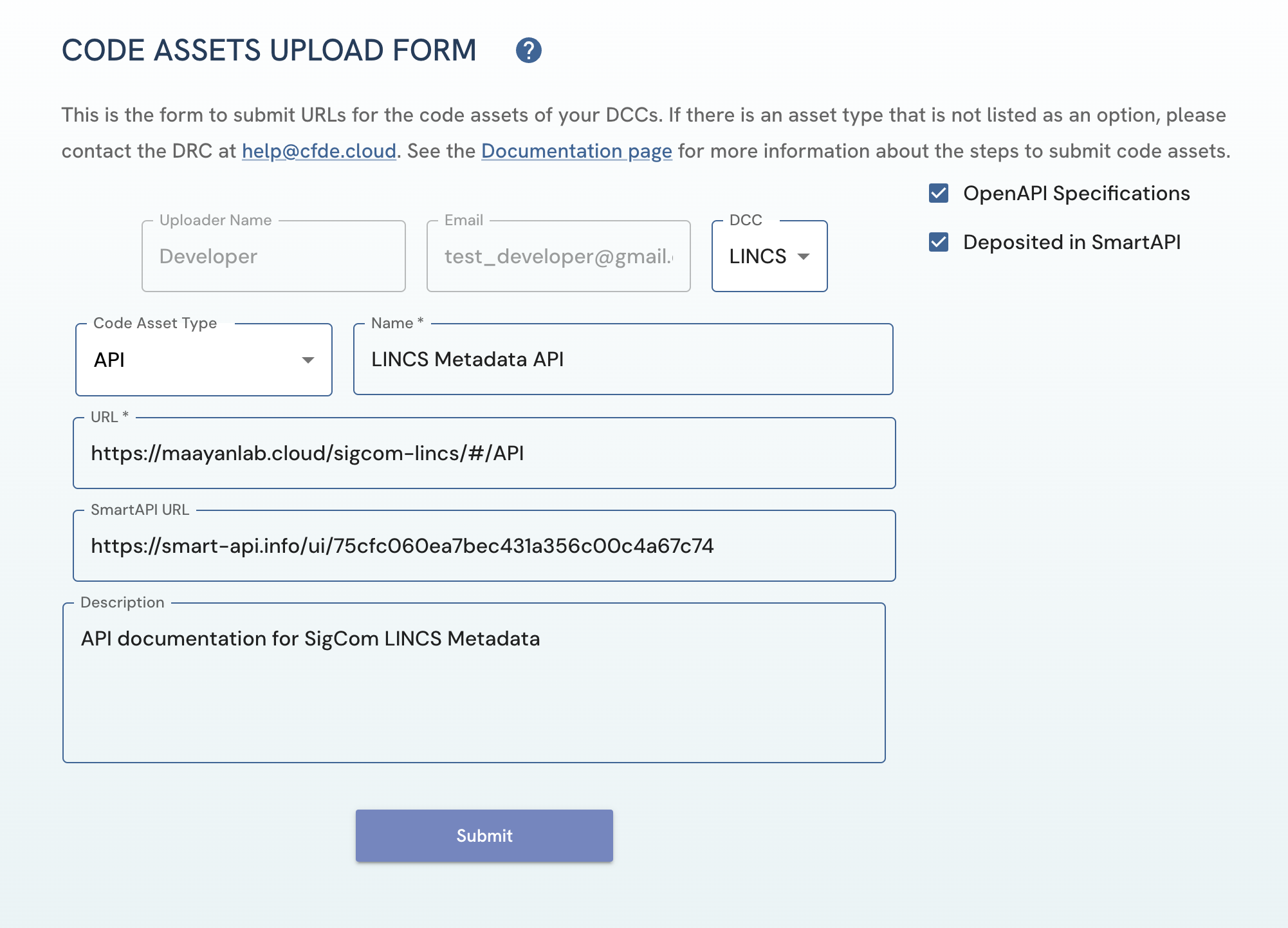Click the LINCS value in DCC selector
Image resolution: width=1288 pixels, height=928 pixels.
click(757, 256)
